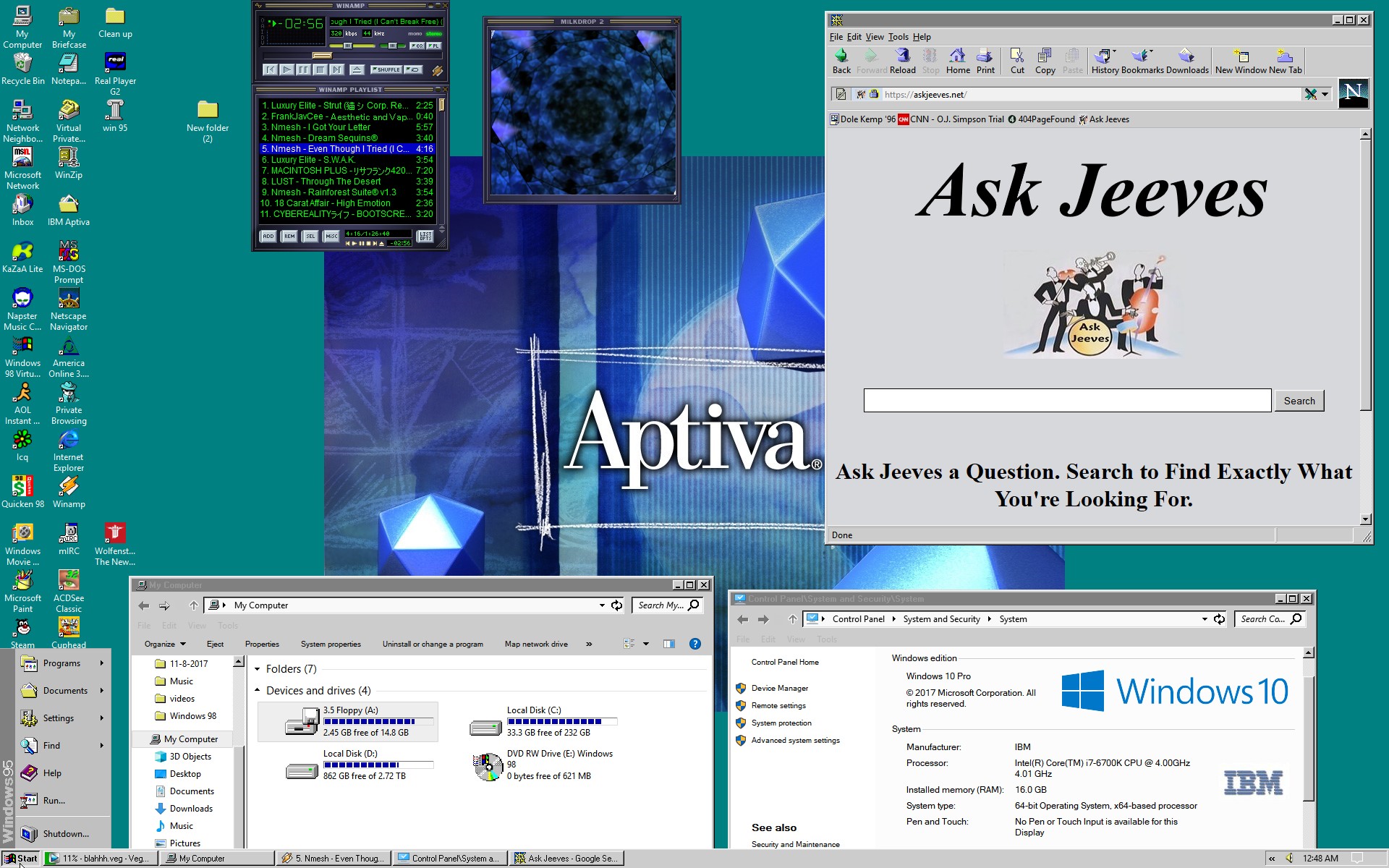The image size is (1389, 868).
Task: Expand Programs submenu in Start menu
Action: click(x=62, y=663)
